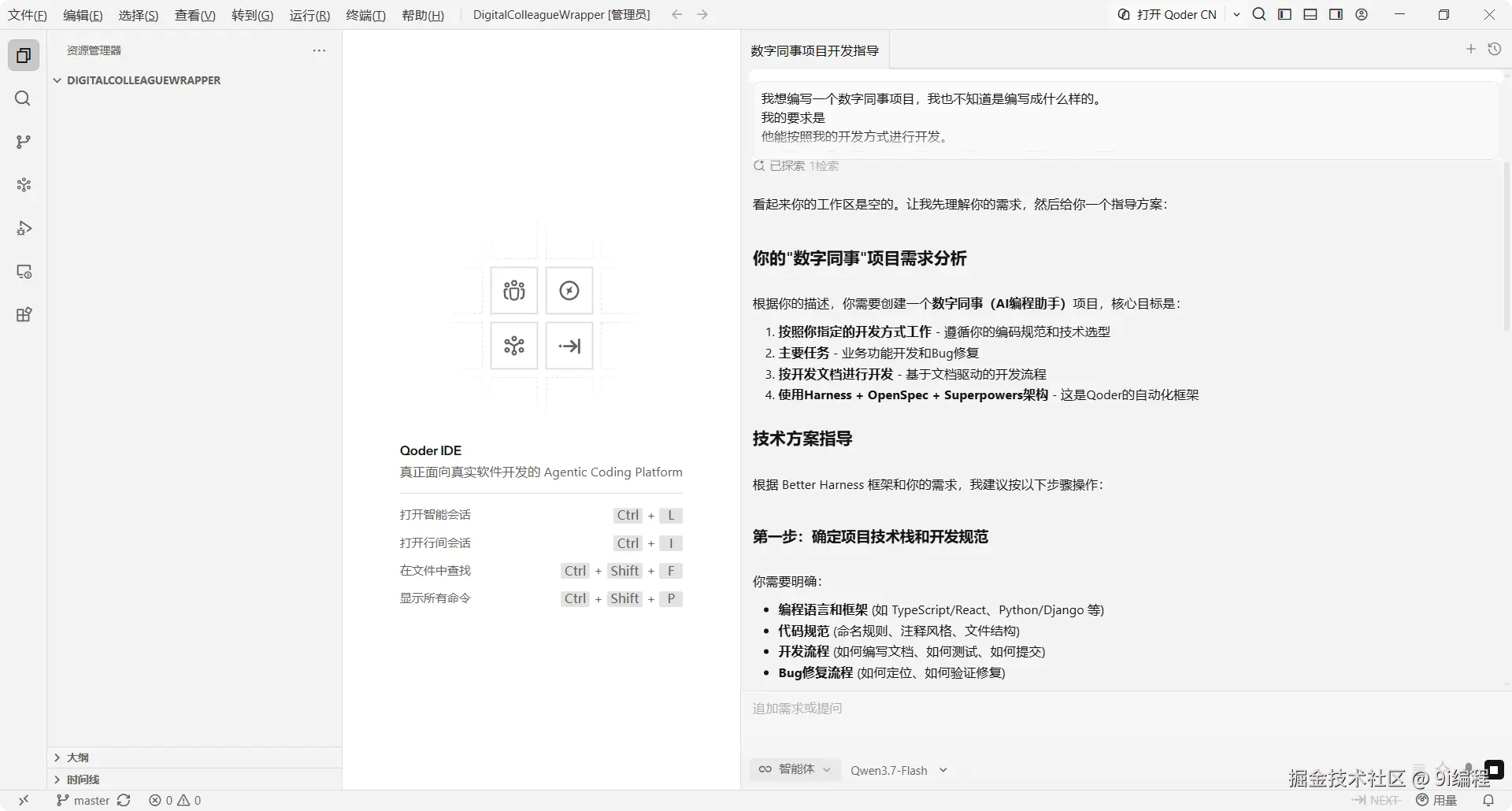Open remote window indicator in status bar
Viewport: 1512px width, 811px height.
tap(24, 800)
